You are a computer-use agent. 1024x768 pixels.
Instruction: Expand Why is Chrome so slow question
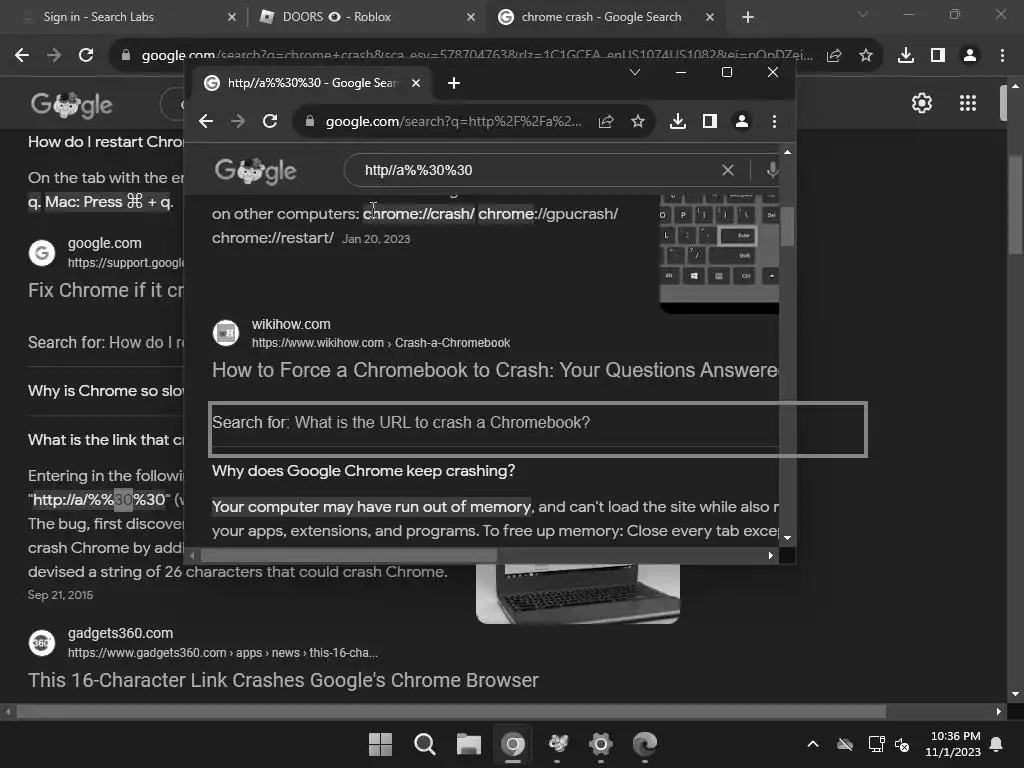(x=106, y=391)
